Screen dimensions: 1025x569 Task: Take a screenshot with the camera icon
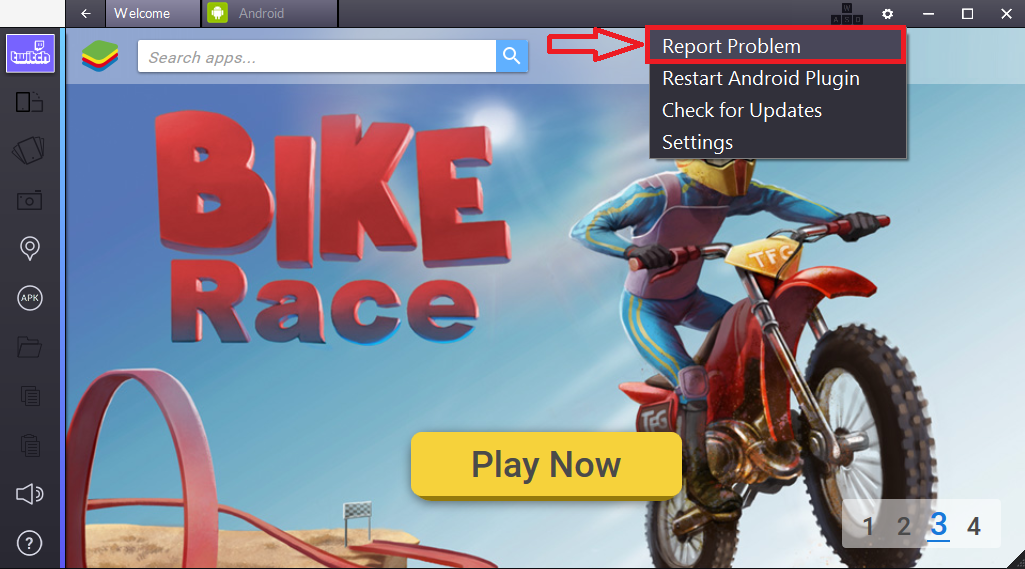[x=29, y=200]
